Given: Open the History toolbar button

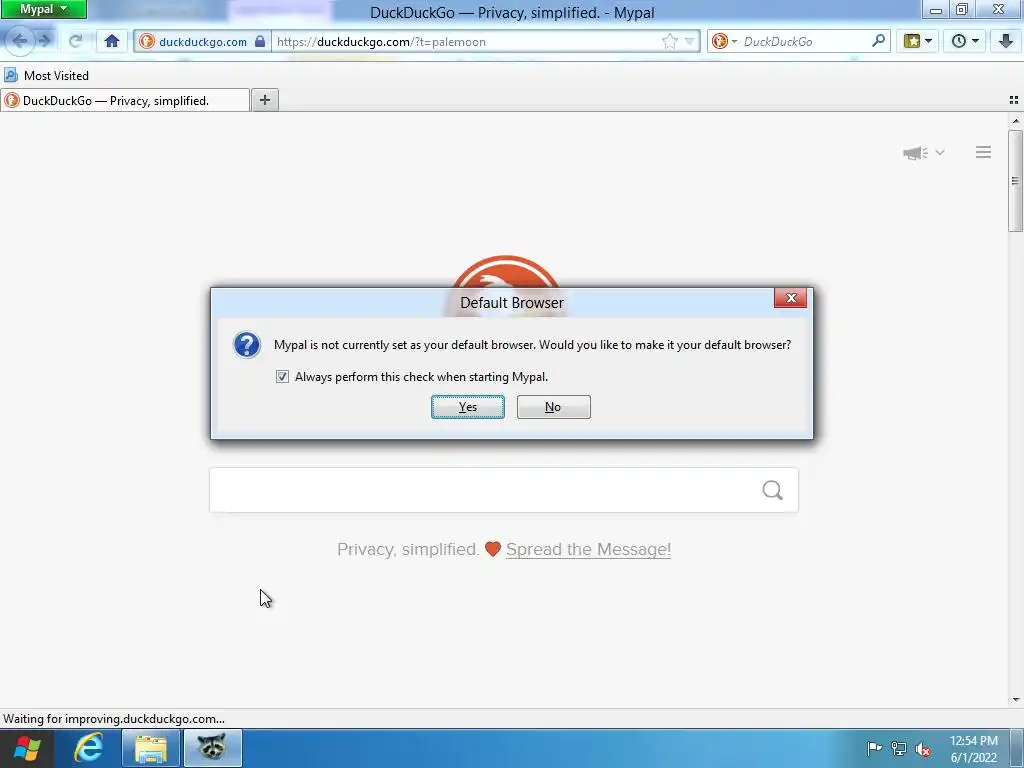Looking at the screenshot, I should pyautogui.click(x=965, y=41).
